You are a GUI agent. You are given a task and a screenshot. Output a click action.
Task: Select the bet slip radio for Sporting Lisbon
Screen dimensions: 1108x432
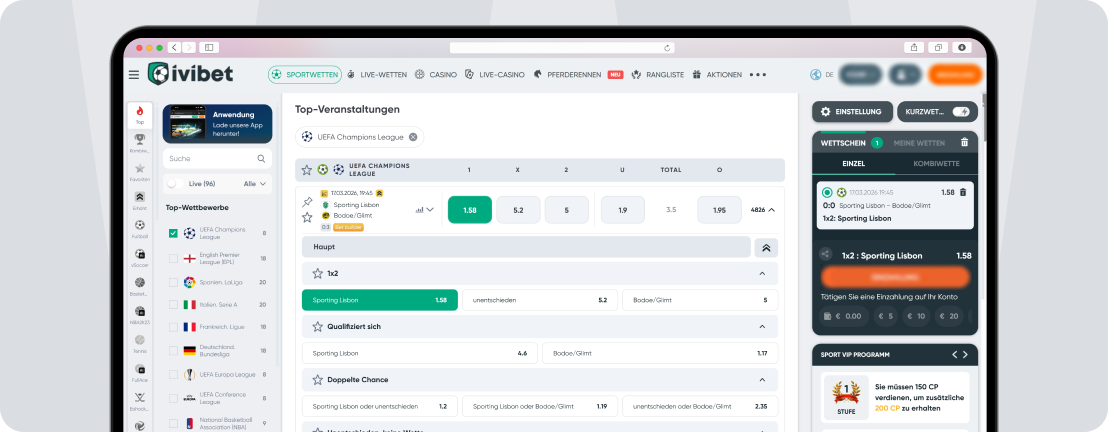pos(827,192)
